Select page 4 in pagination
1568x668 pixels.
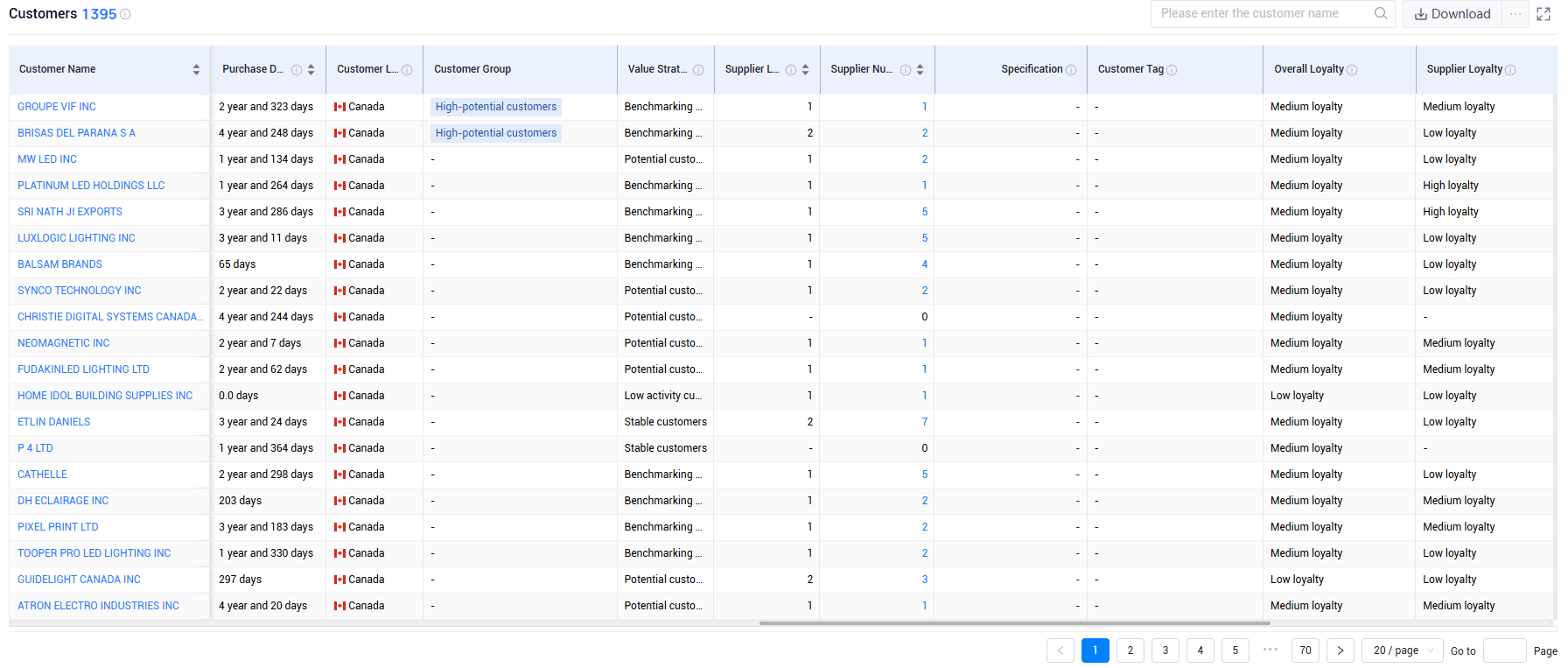point(1200,650)
